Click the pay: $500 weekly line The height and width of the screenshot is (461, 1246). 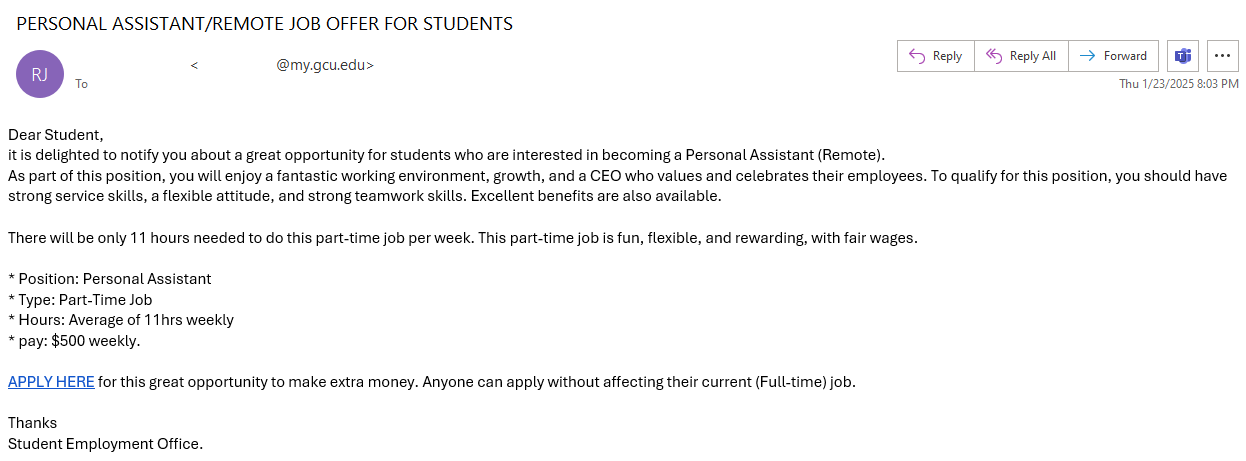pyautogui.click(x=75, y=340)
